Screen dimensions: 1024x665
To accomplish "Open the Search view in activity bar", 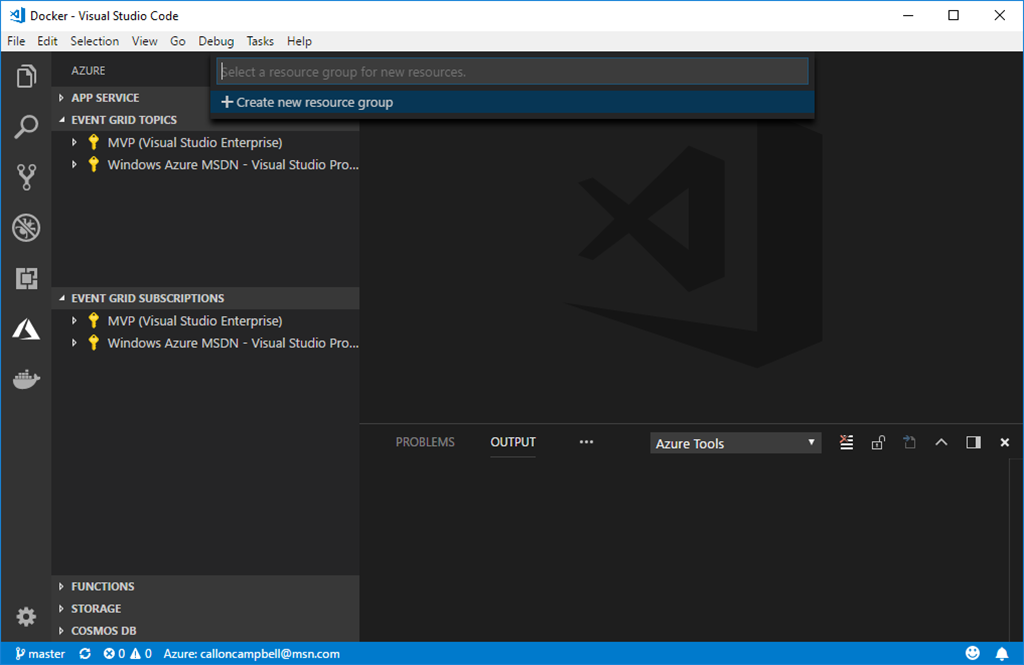I will [x=26, y=127].
